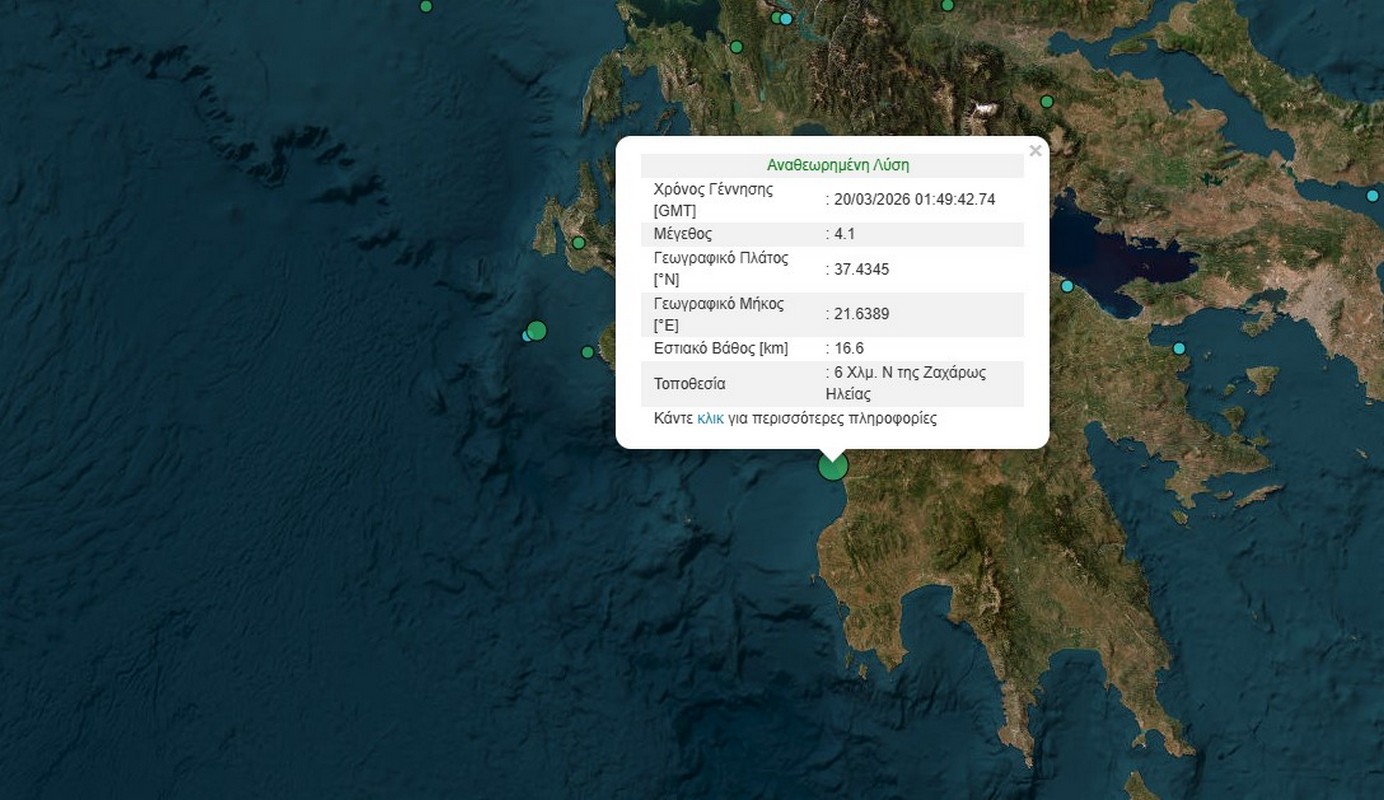This screenshot has height=800, width=1384.
Task: Click the magnitude value 4.1
Action: click(844, 234)
